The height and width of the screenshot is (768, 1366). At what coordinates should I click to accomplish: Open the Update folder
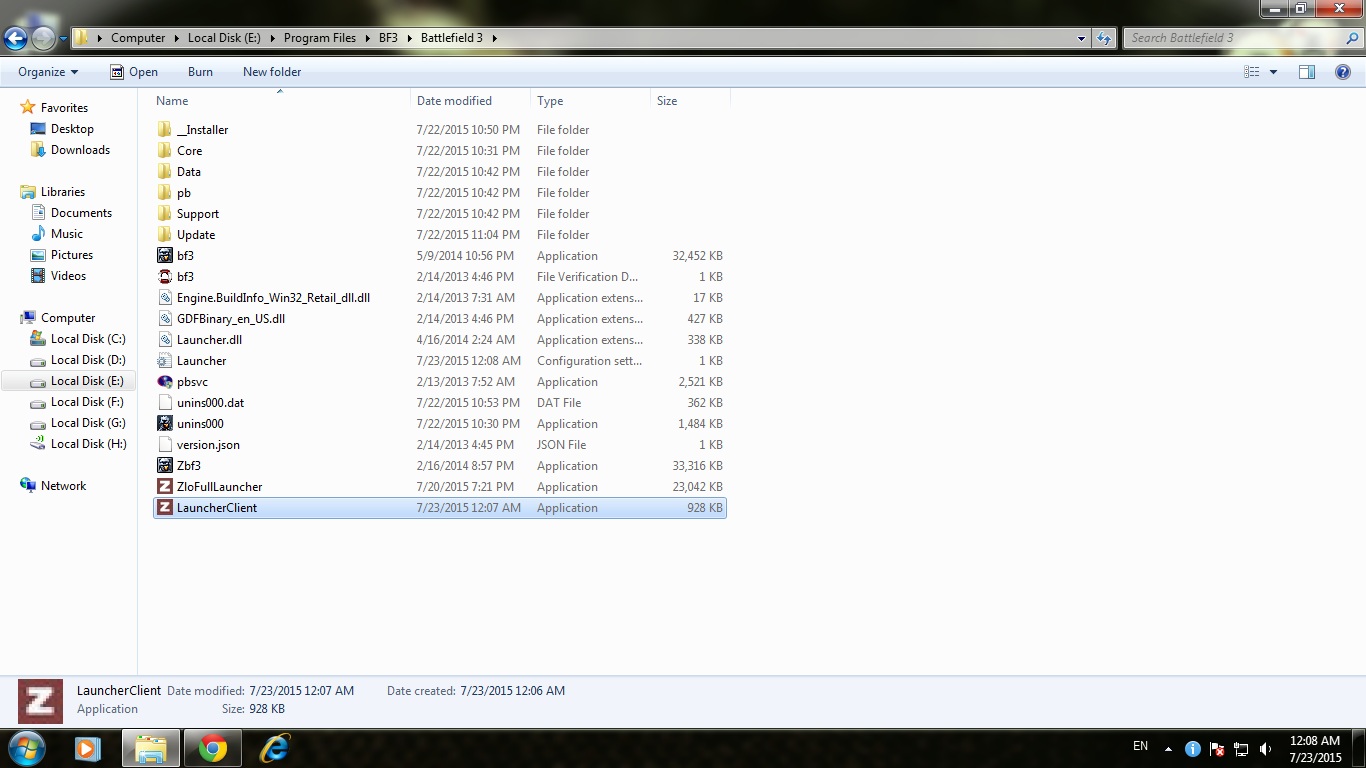[196, 235]
